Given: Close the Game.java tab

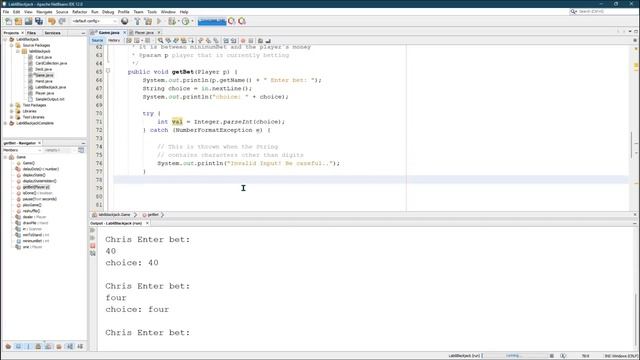Looking at the screenshot, I should pos(124,33).
